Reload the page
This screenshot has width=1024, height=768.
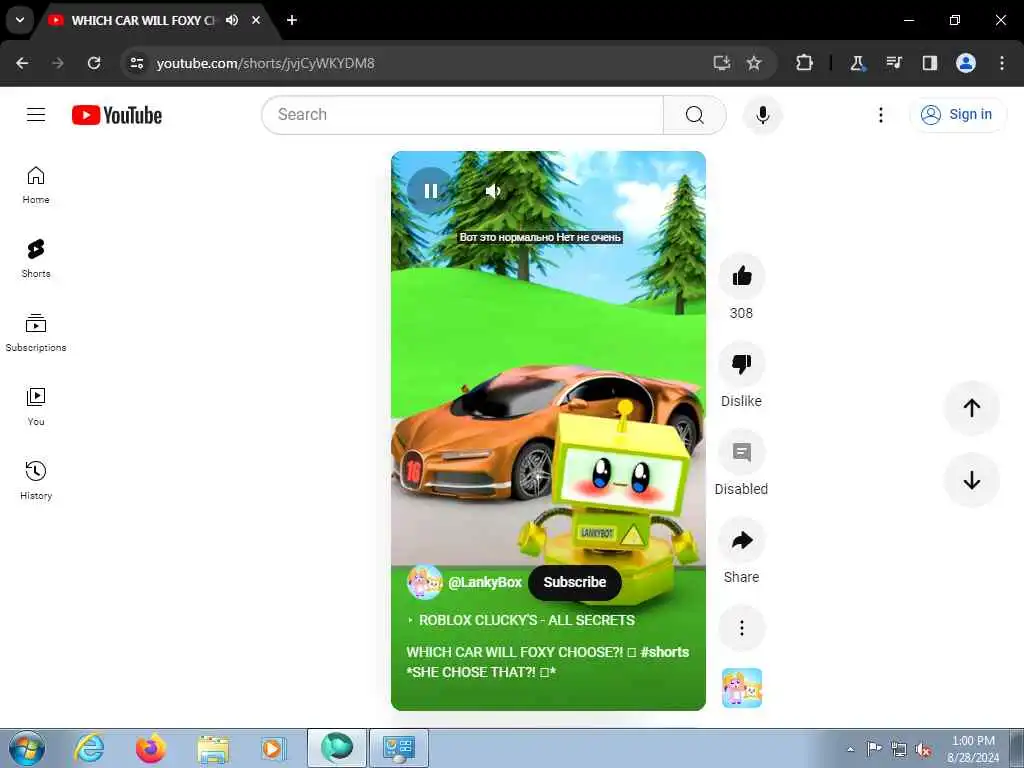(94, 63)
